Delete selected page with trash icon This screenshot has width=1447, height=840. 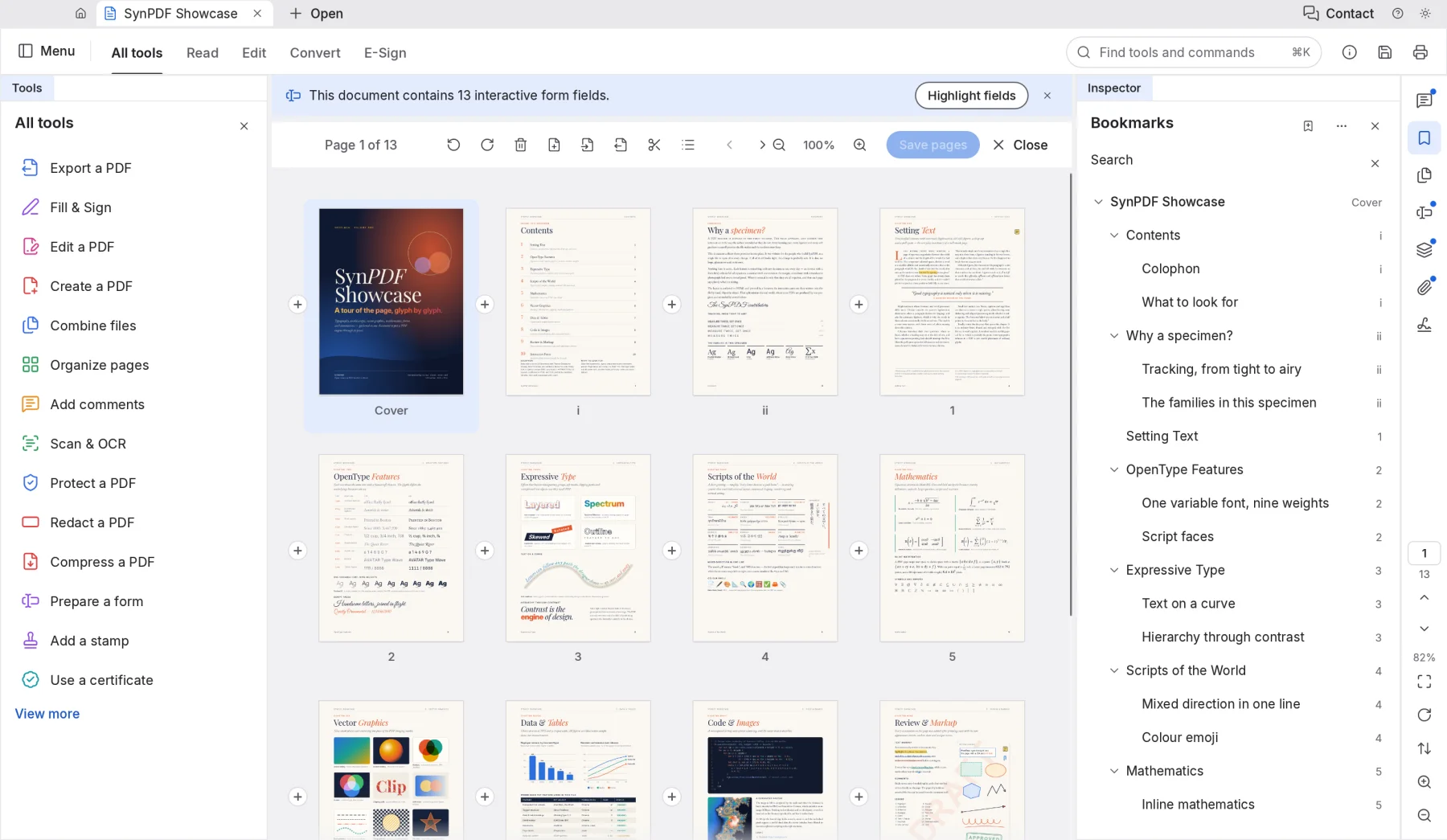point(521,145)
